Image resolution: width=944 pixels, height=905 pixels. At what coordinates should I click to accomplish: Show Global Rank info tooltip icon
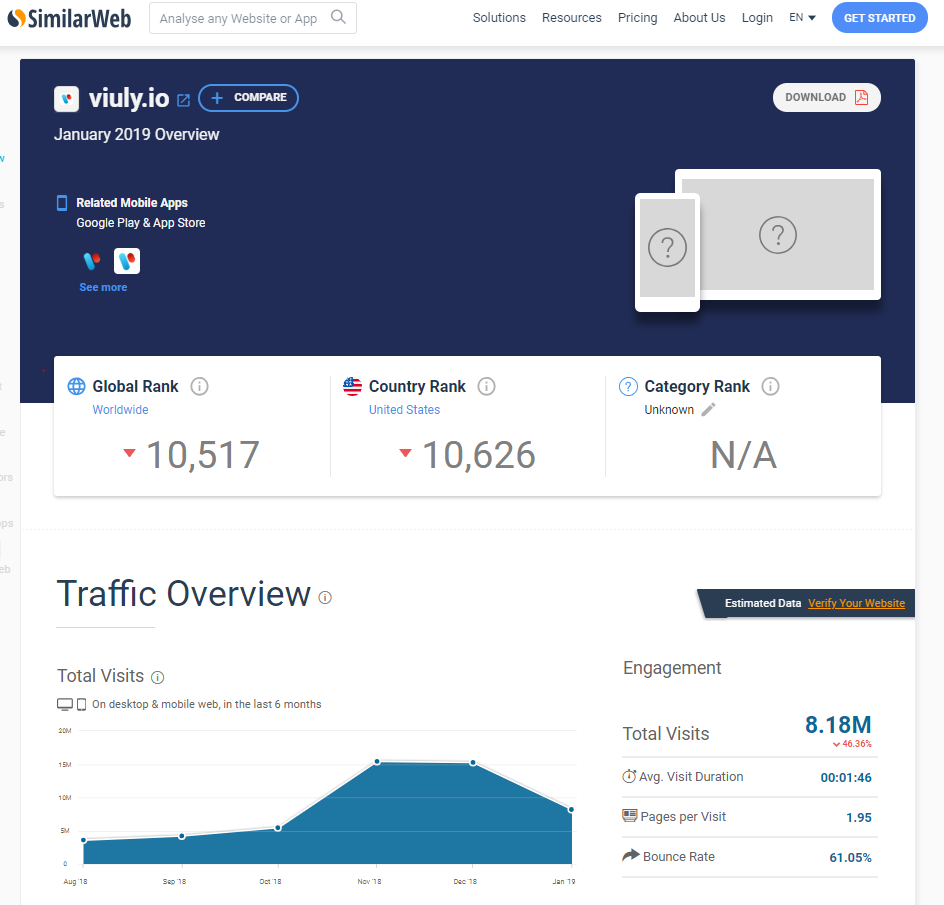pyautogui.click(x=199, y=386)
